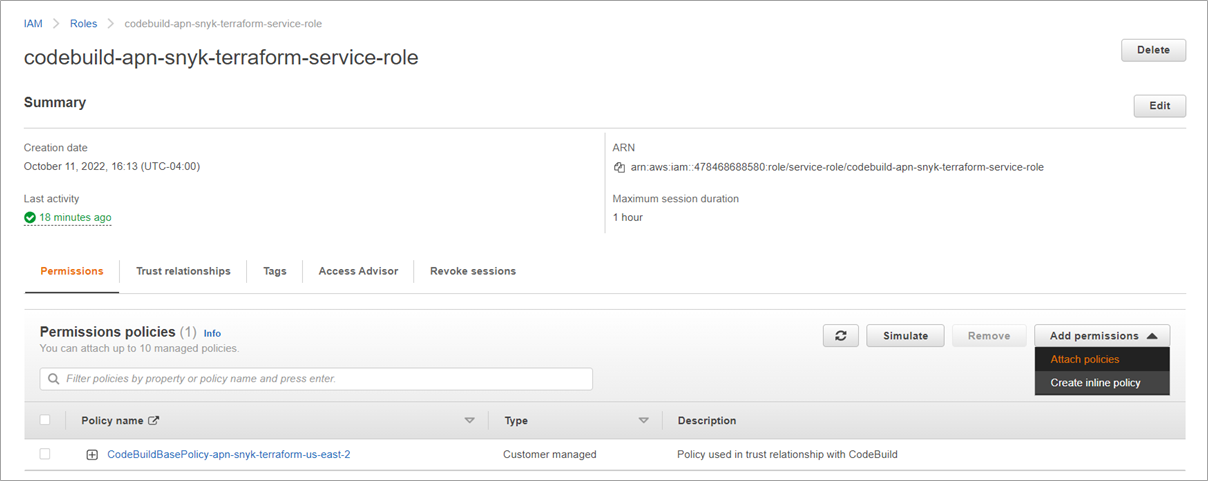The image size is (1208, 481).
Task: Sort by Type column arrow
Action: click(644, 421)
